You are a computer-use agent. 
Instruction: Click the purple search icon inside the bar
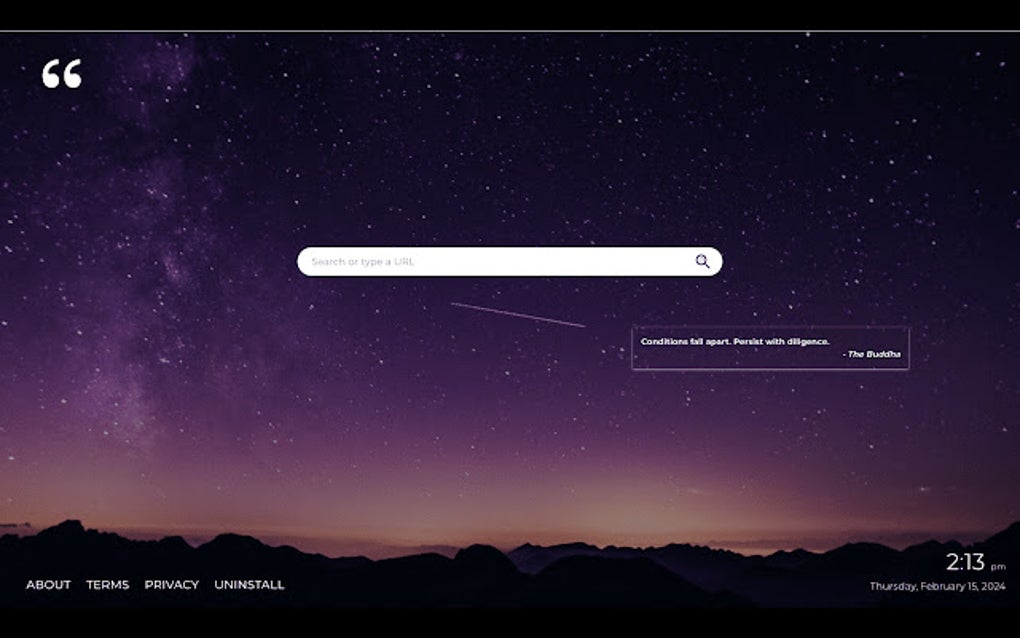tap(701, 261)
